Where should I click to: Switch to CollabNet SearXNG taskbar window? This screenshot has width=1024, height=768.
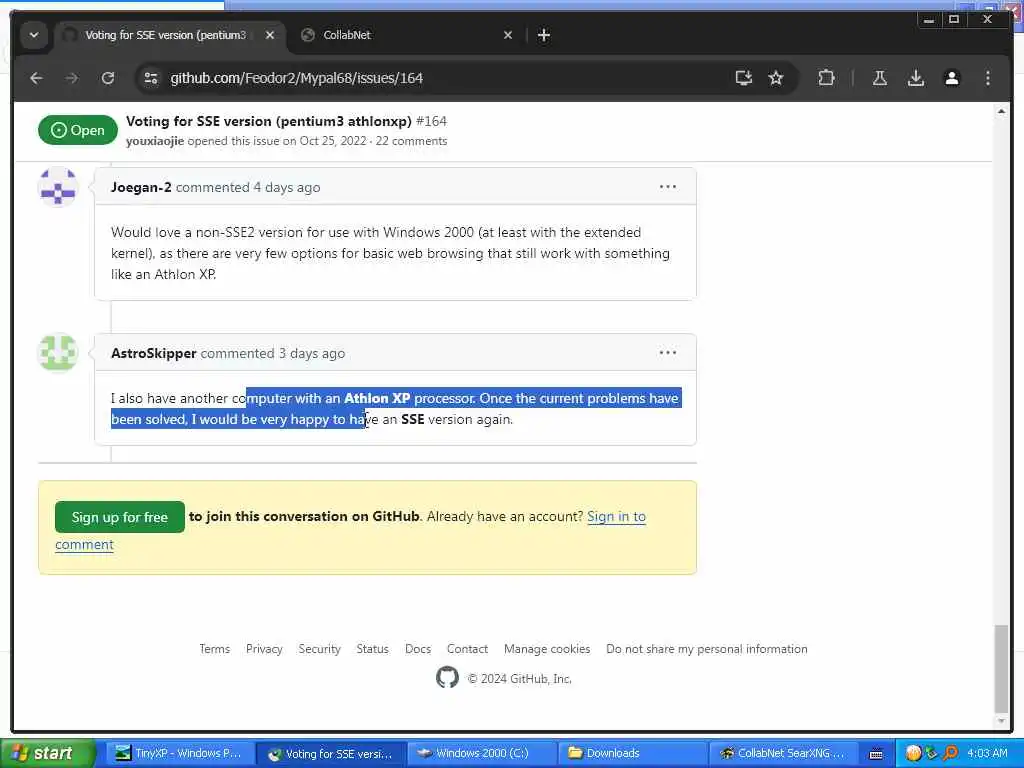pyautogui.click(x=784, y=754)
